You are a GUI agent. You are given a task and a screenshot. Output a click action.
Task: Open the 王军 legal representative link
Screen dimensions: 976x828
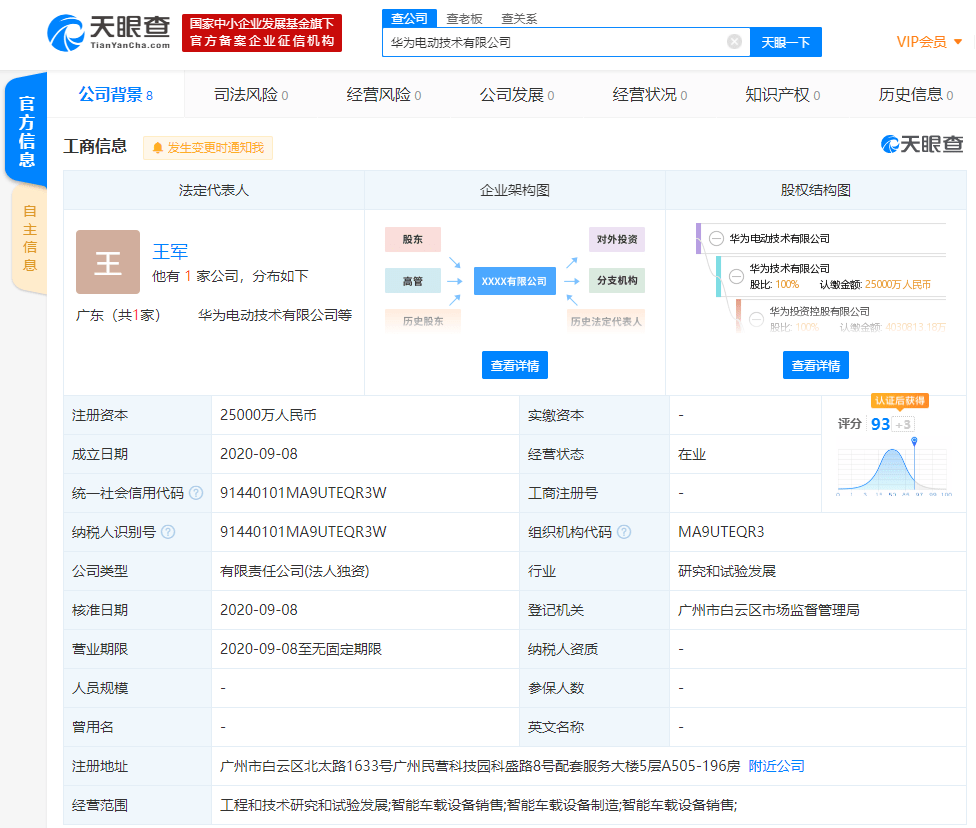170,252
